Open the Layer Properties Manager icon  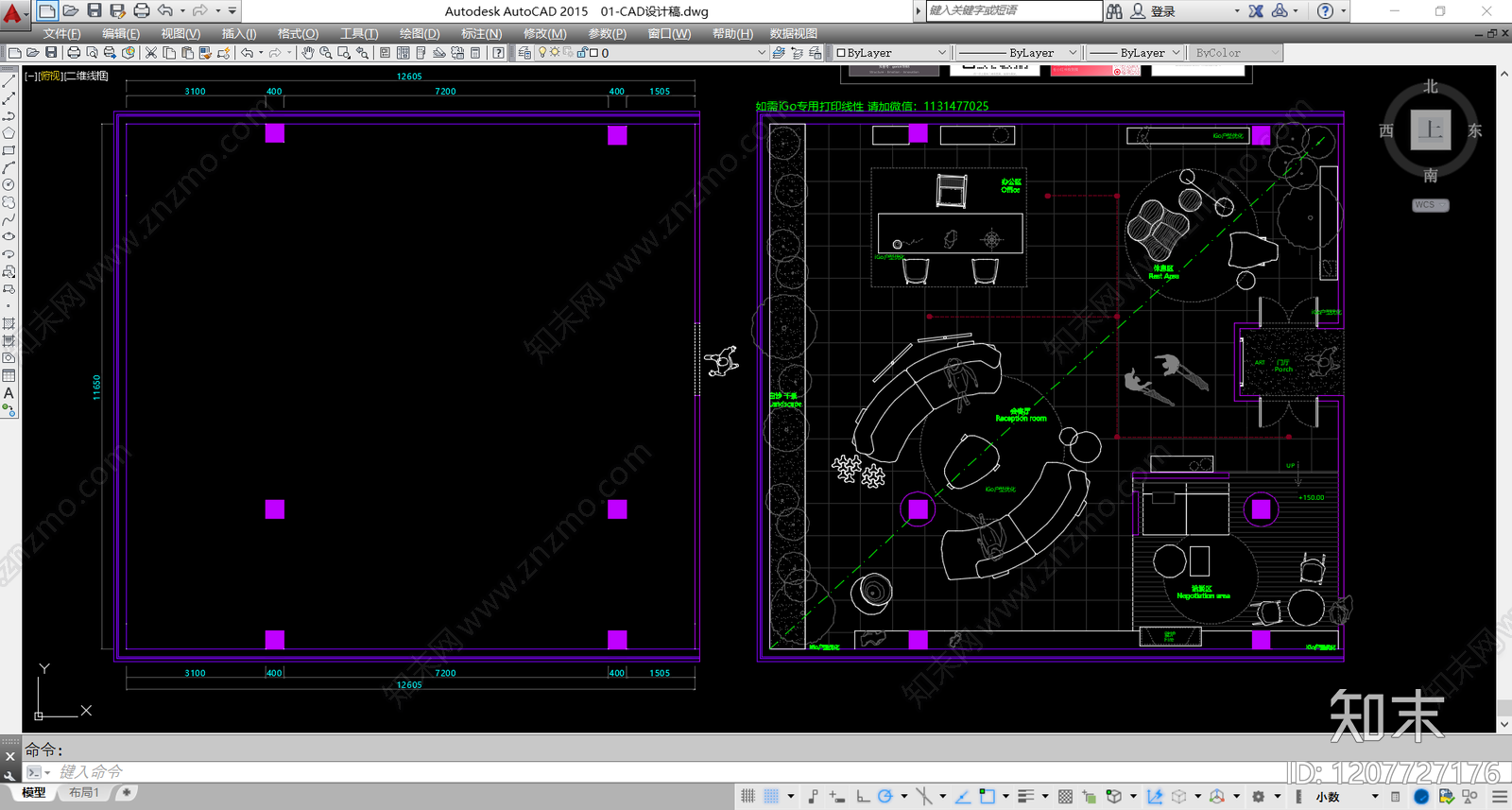click(x=524, y=53)
